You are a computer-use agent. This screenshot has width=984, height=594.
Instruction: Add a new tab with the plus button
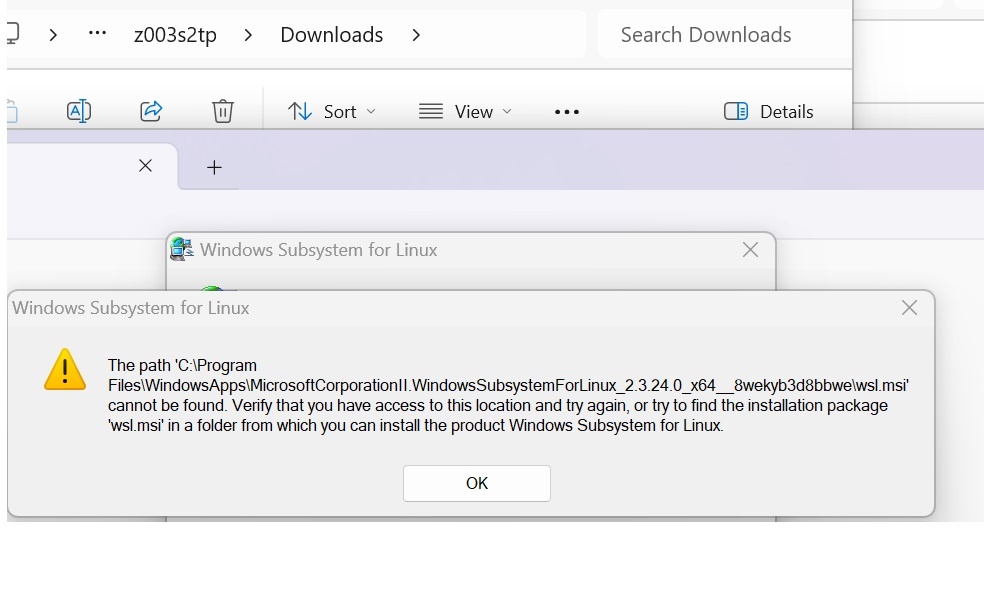pos(214,167)
